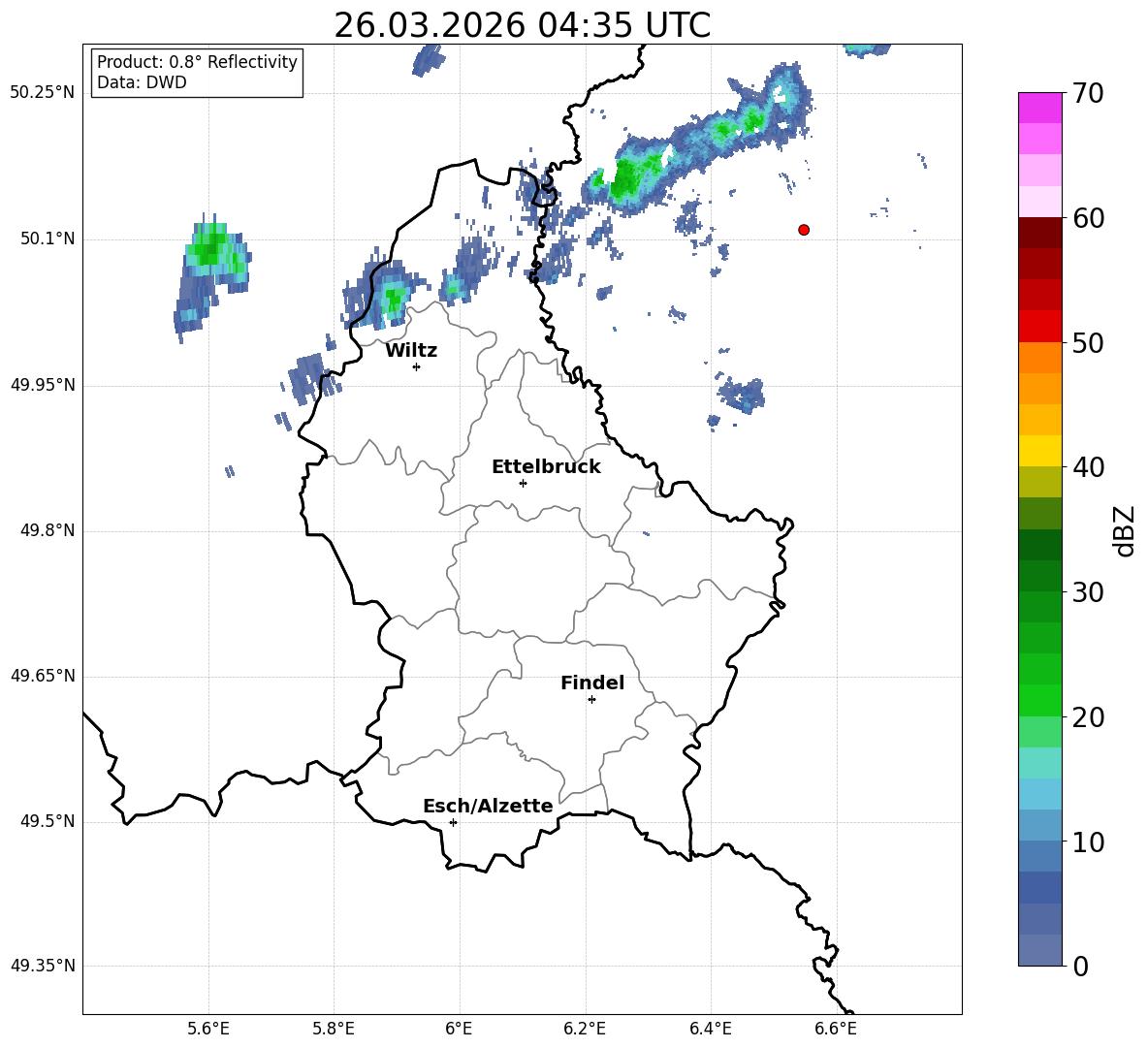Click the 49.35°N latitude label
Viewport: 1148px width, 1048px height.
pos(43,967)
